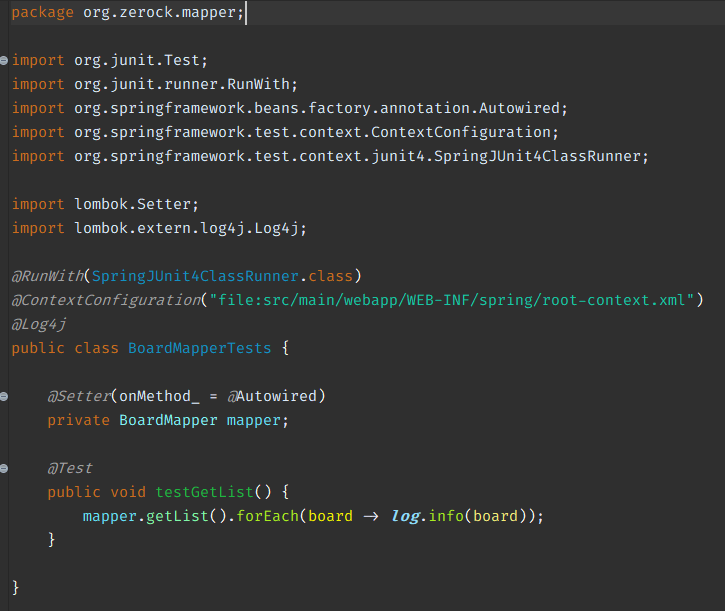Click 'lombok.extern.log4j.Log4j' import
The height and width of the screenshot is (611, 725).
pyautogui.click(x=186, y=228)
